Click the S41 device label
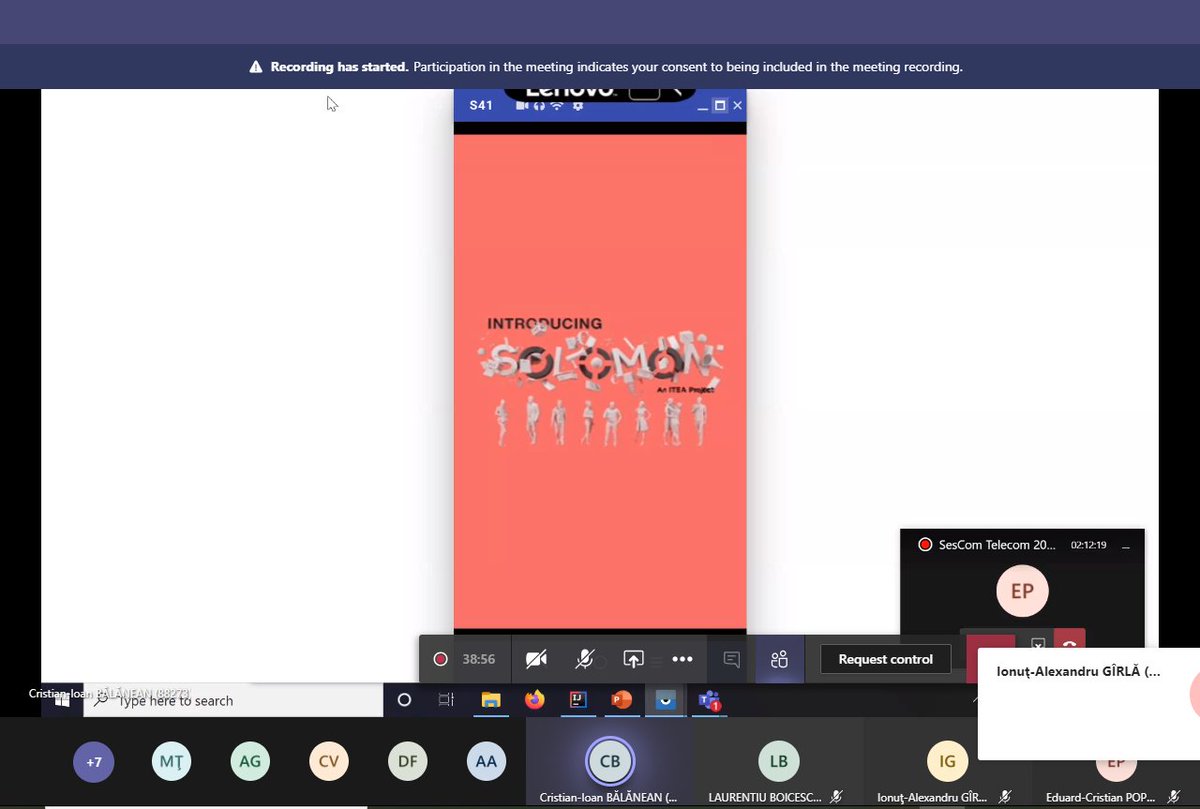This screenshot has width=1200, height=809. (481, 105)
